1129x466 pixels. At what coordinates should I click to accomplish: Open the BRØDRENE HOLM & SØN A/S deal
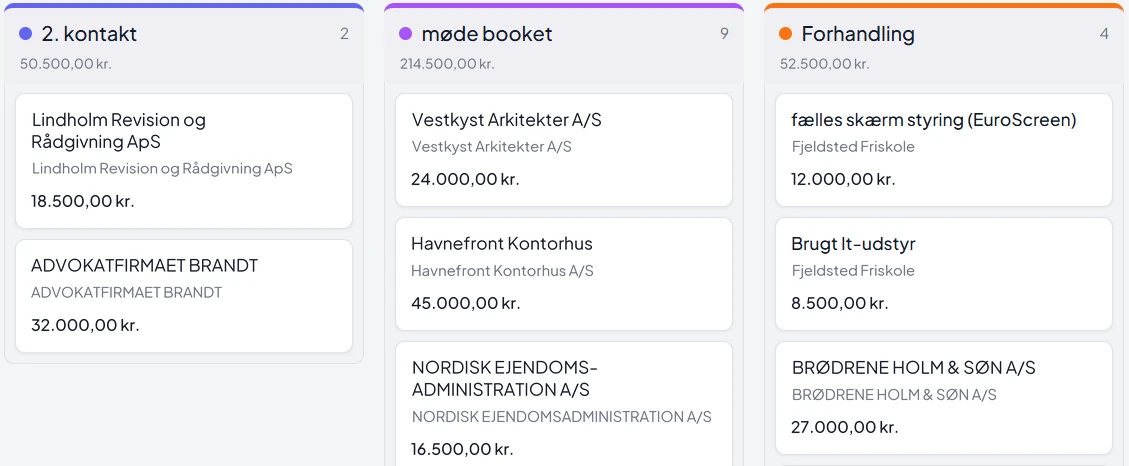(944, 398)
